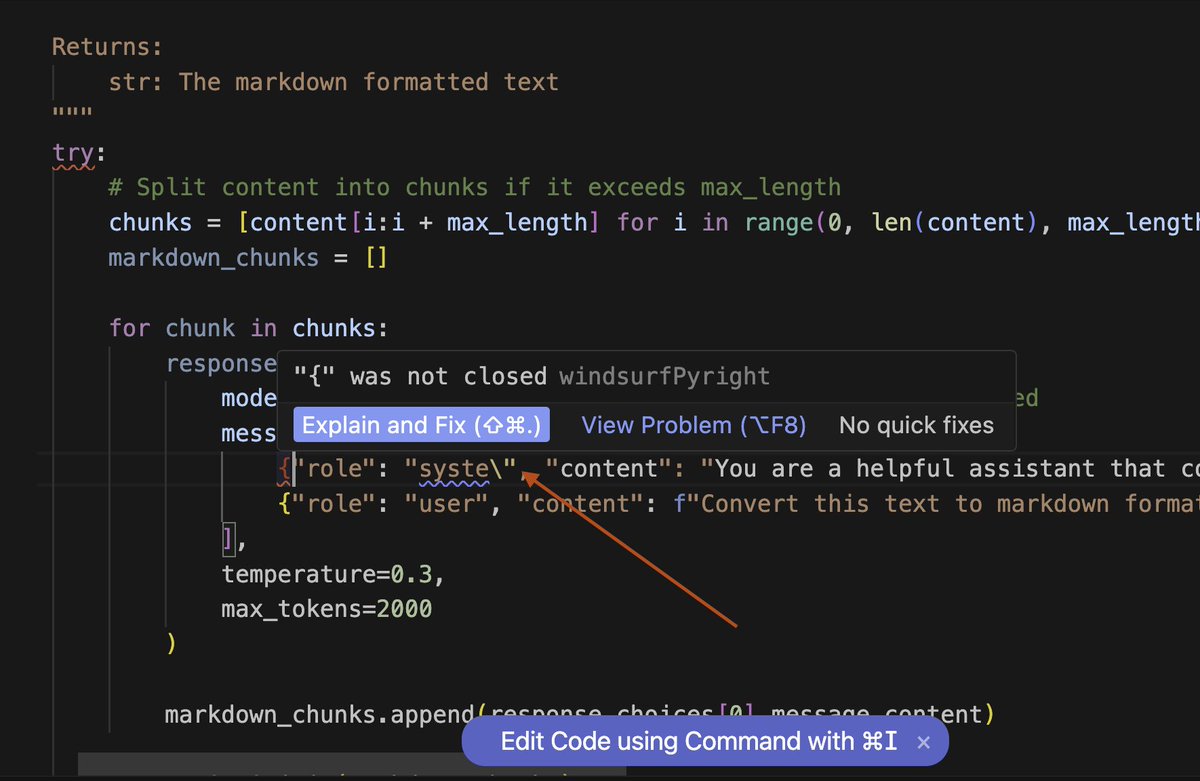This screenshot has height=781, width=1200.
Task: Click the 'for chunk in chunks:' line
Action: pos(248,328)
